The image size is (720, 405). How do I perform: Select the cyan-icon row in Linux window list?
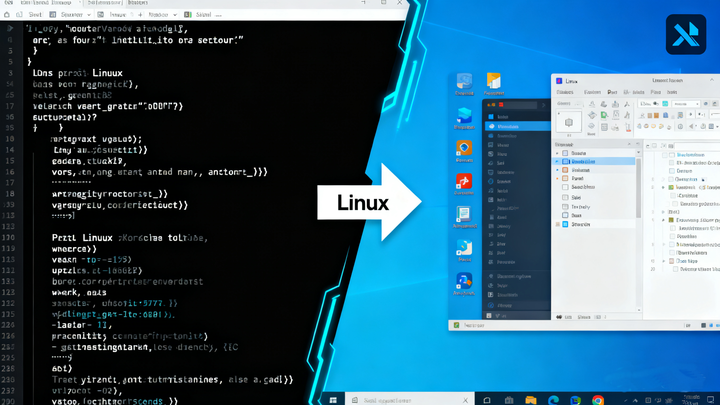[x=595, y=224]
